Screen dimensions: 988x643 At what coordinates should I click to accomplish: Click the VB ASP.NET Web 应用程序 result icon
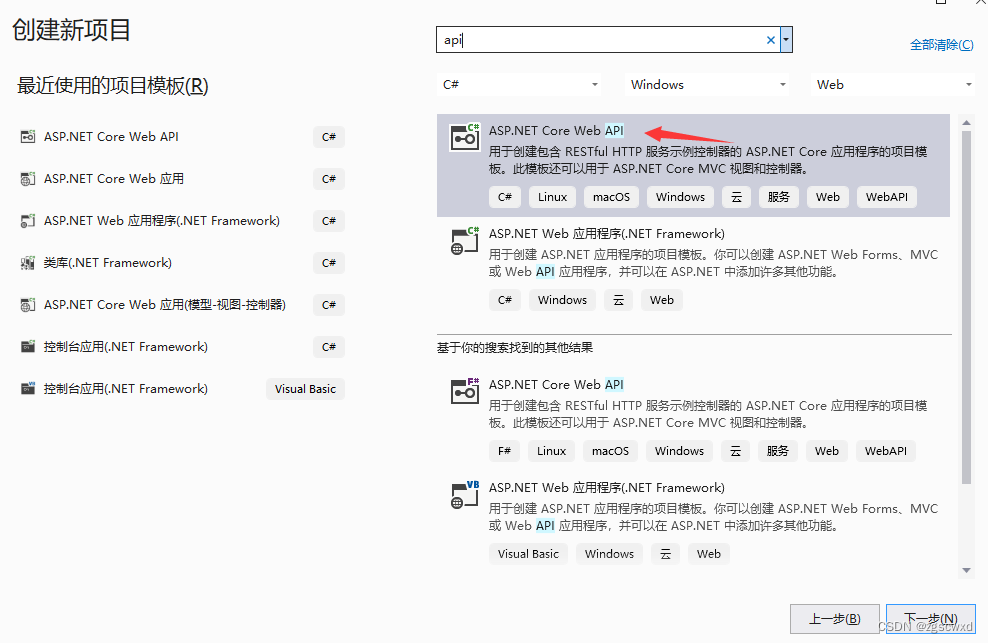pos(464,495)
